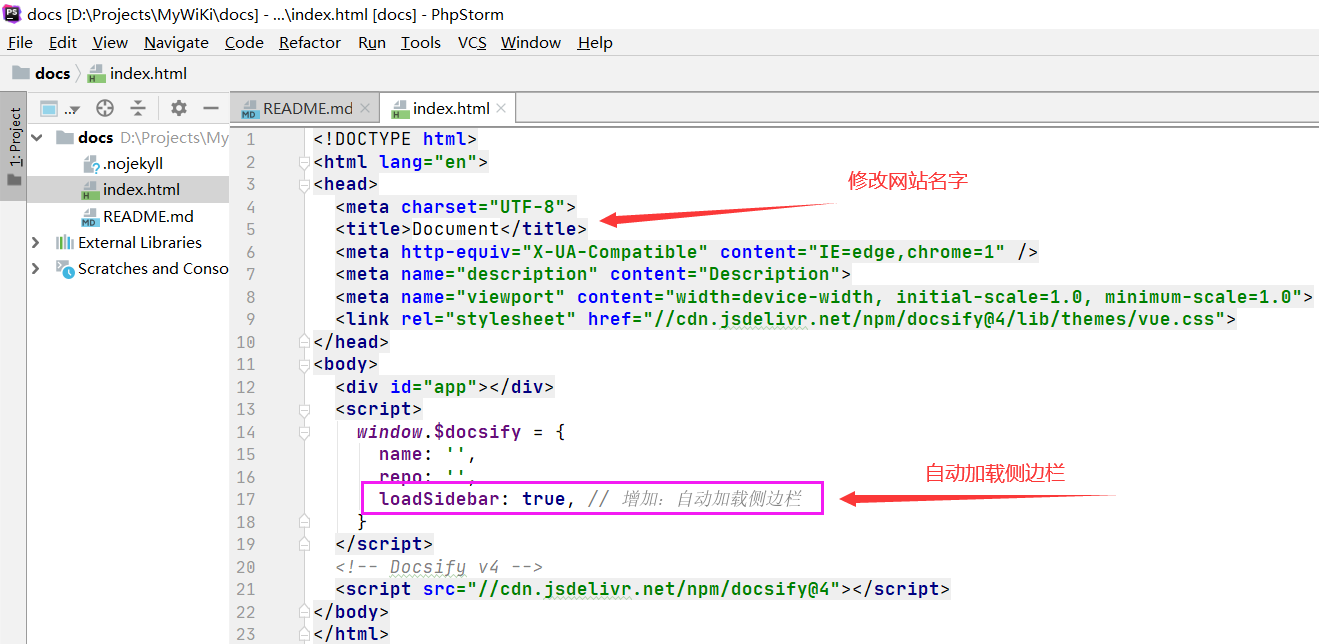The image size is (1319, 644).
Task: Fold the head tag using the gutter arrow
Action: coord(305,184)
